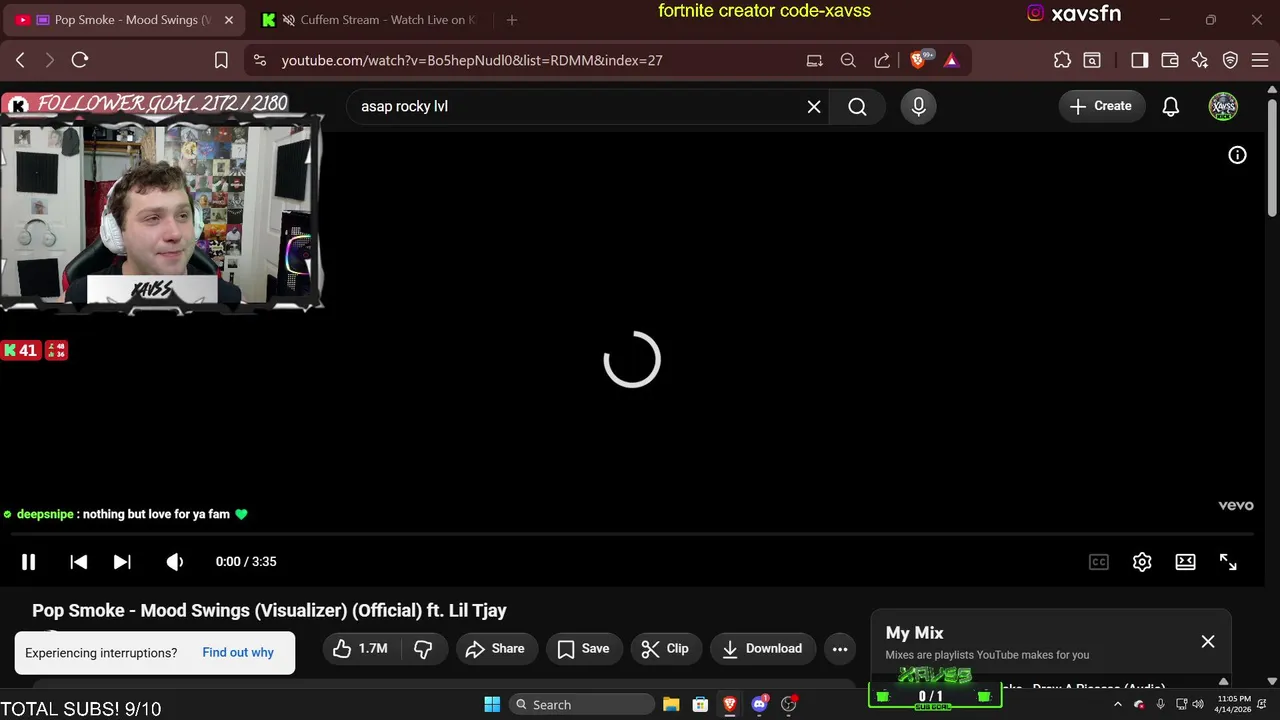
Task: Share this page from address bar
Action: pyautogui.click(x=882, y=60)
